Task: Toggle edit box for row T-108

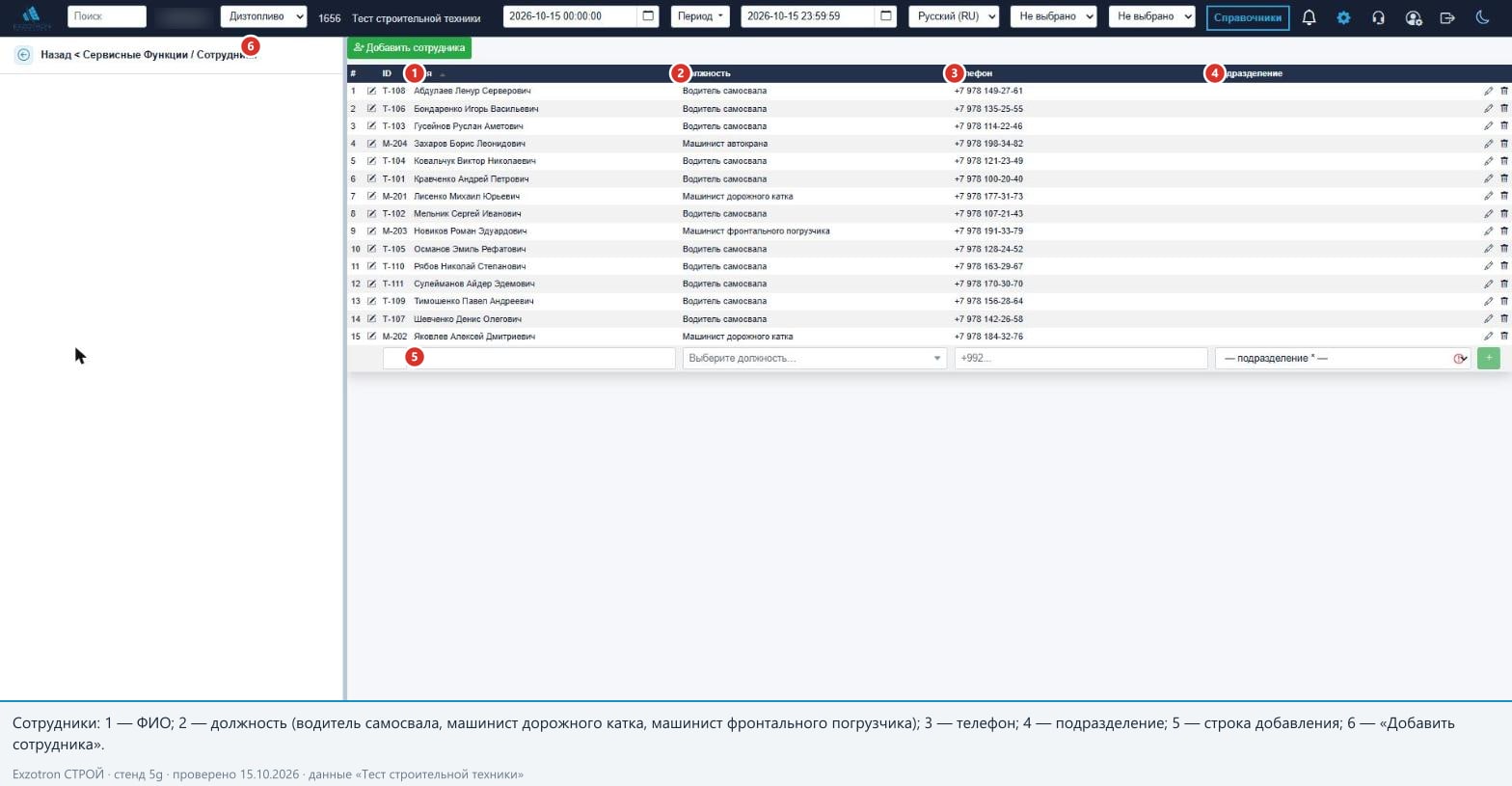Action: point(371,91)
